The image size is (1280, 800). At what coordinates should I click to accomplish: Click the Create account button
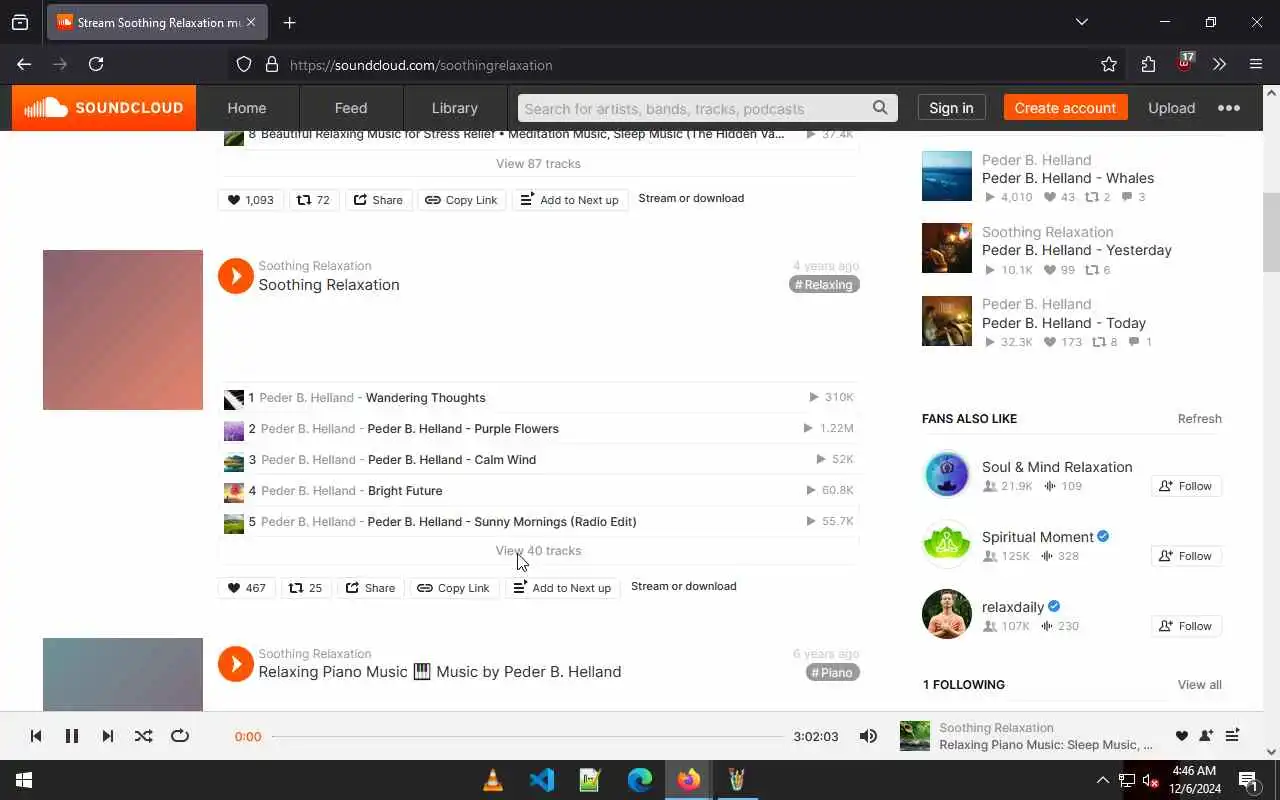1065,108
